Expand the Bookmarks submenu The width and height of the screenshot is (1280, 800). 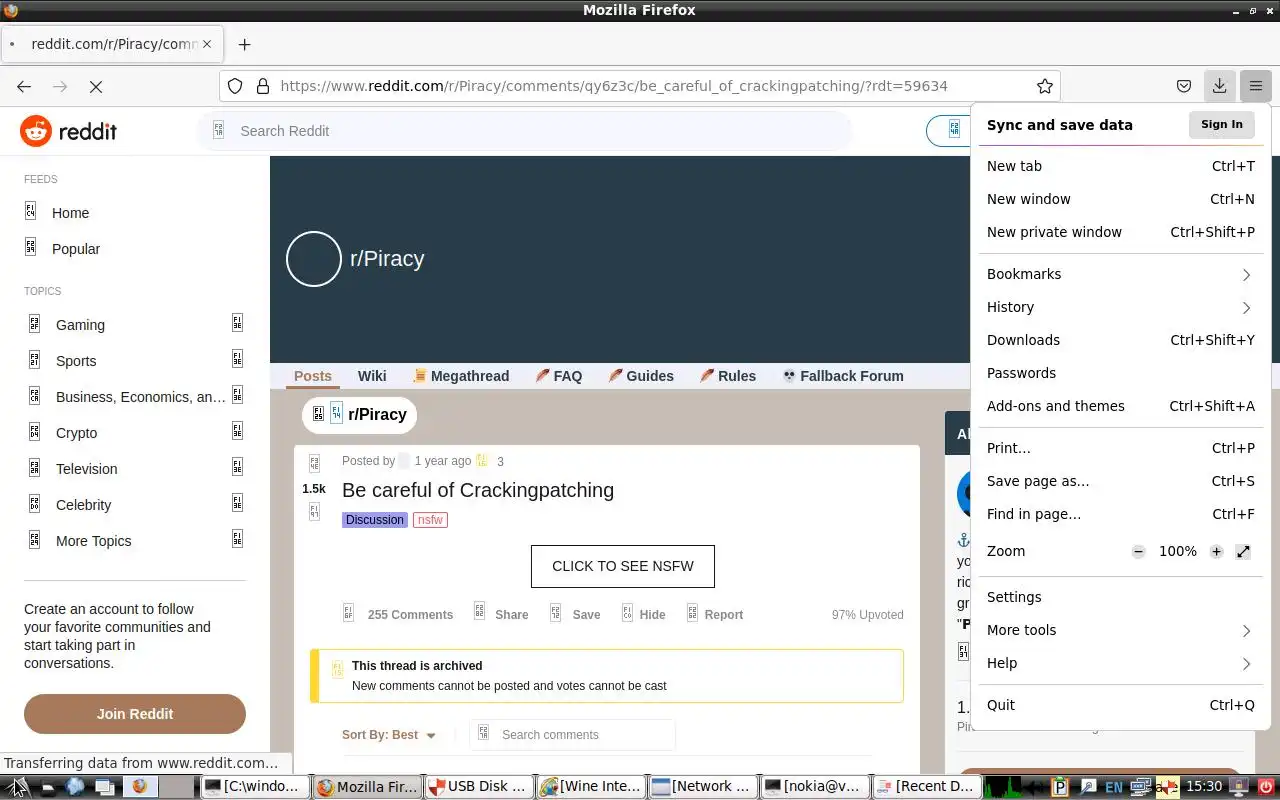[x=1120, y=274]
